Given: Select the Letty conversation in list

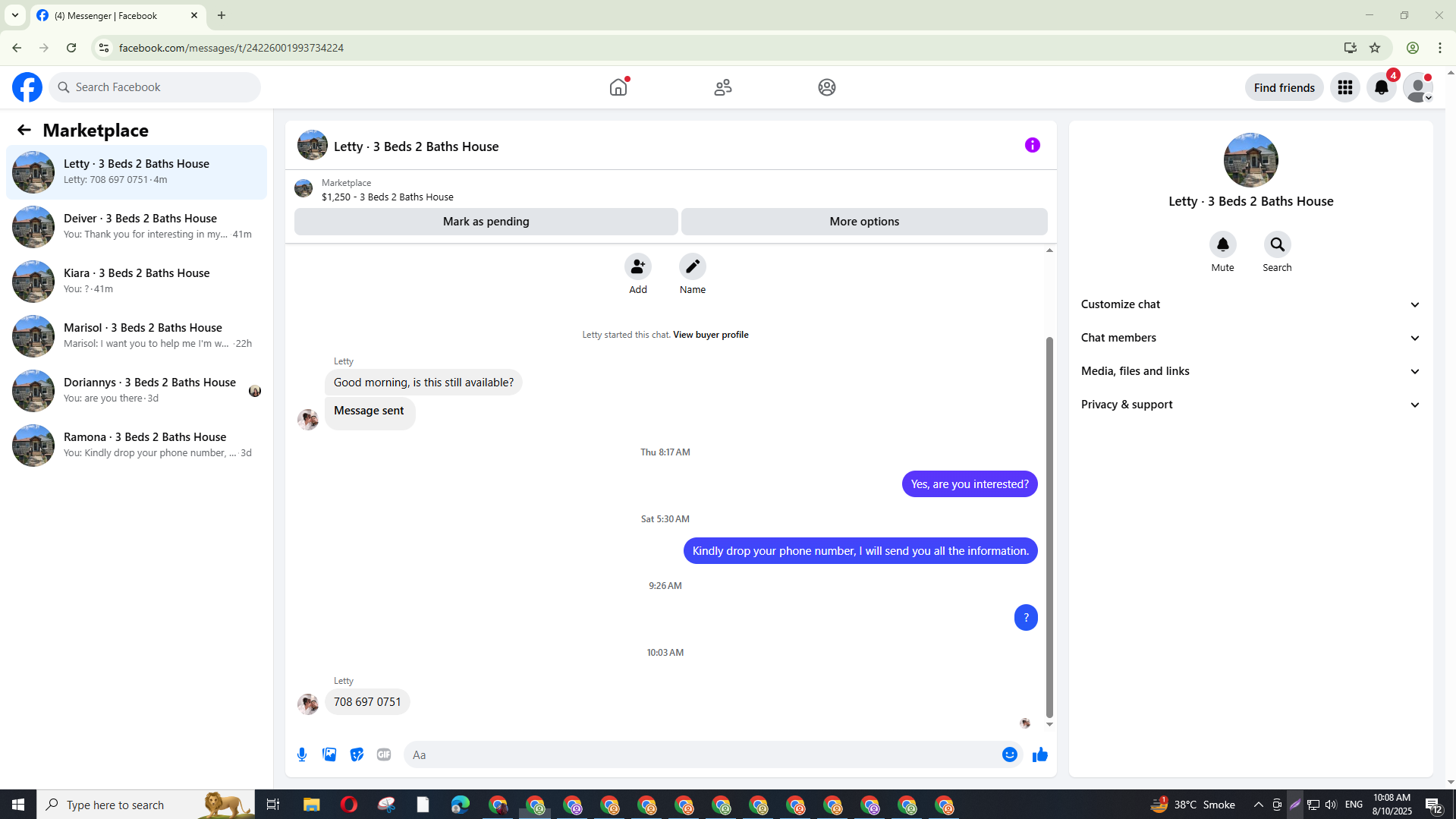Looking at the screenshot, I should pyautogui.click(x=137, y=172).
